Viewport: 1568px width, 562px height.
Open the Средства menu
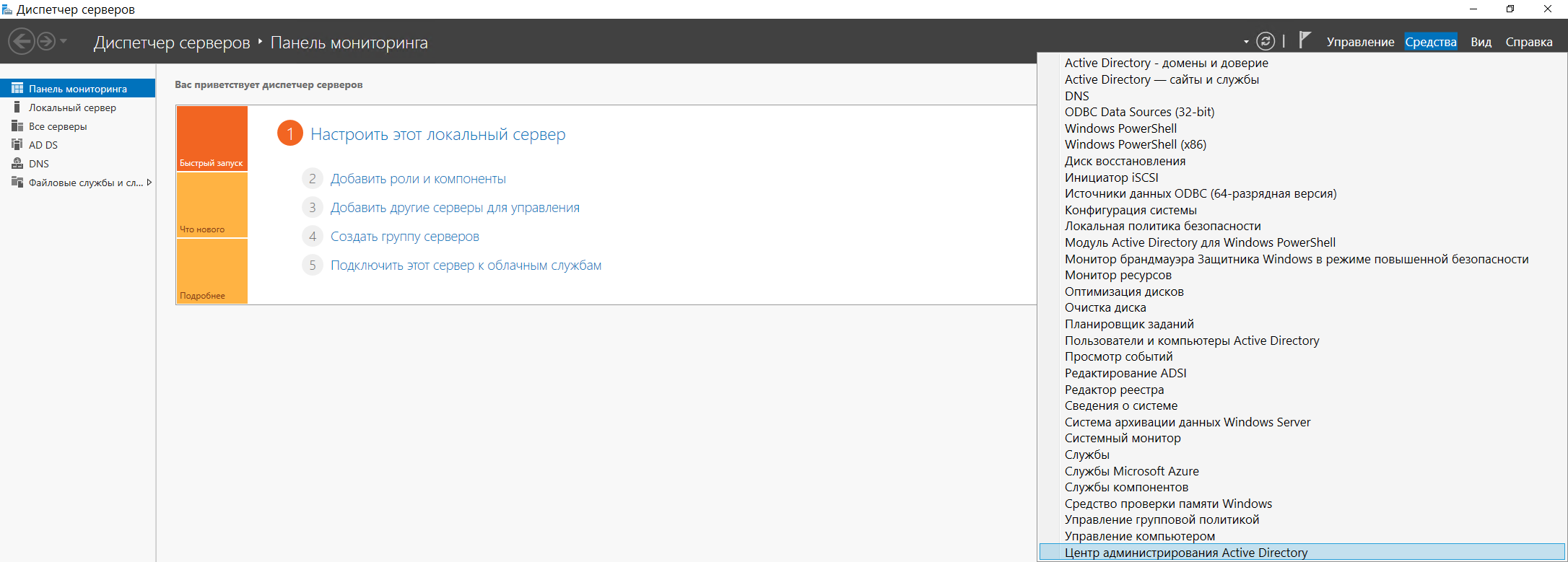click(1431, 42)
